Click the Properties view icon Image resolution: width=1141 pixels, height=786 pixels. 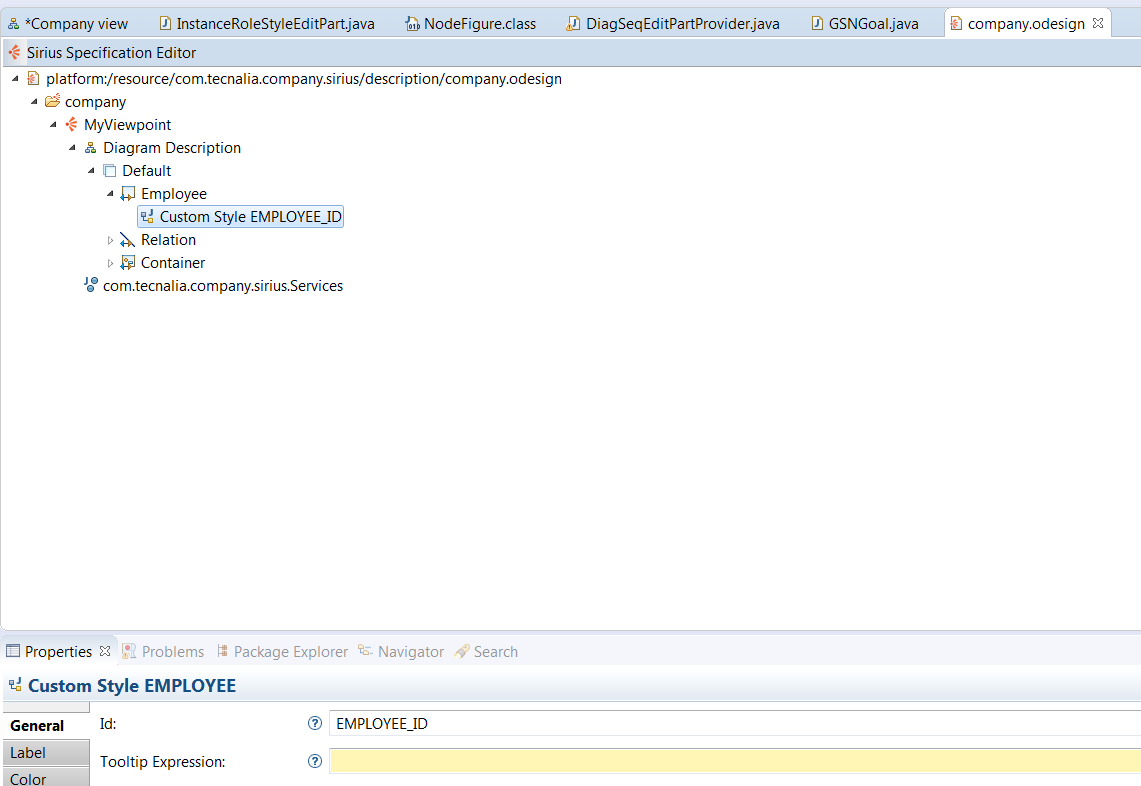point(13,651)
